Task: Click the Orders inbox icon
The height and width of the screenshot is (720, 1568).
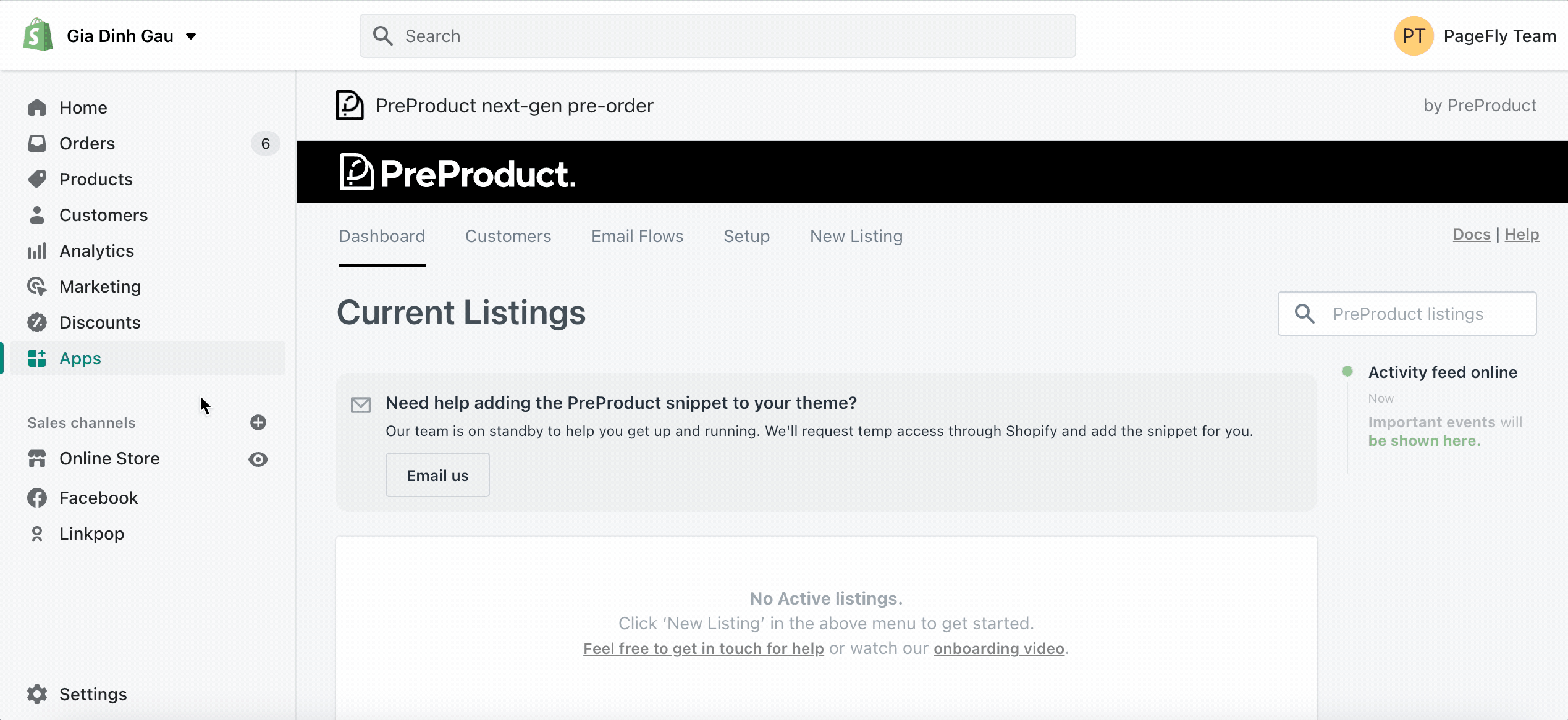Action: pos(37,143)
